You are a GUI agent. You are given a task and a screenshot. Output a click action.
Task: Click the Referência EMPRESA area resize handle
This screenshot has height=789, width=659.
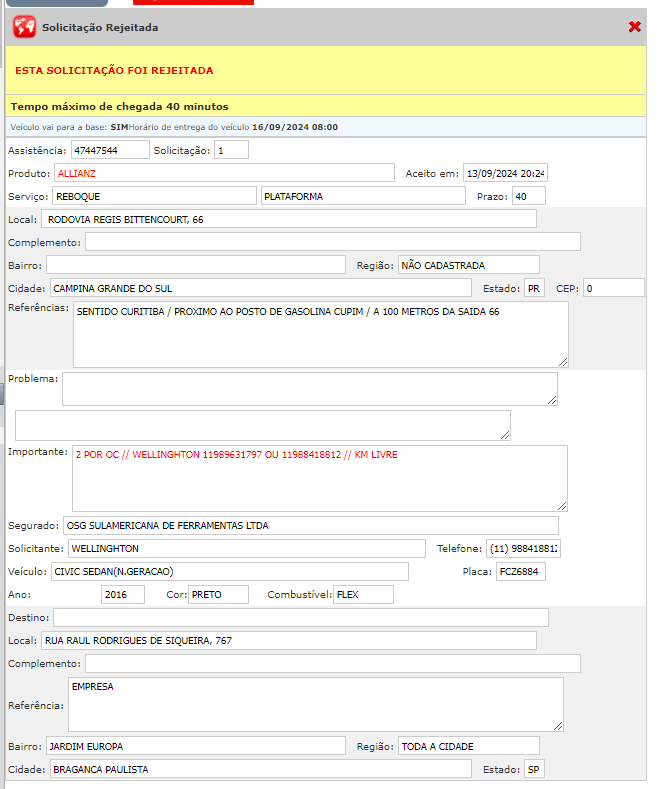point(558,726)
